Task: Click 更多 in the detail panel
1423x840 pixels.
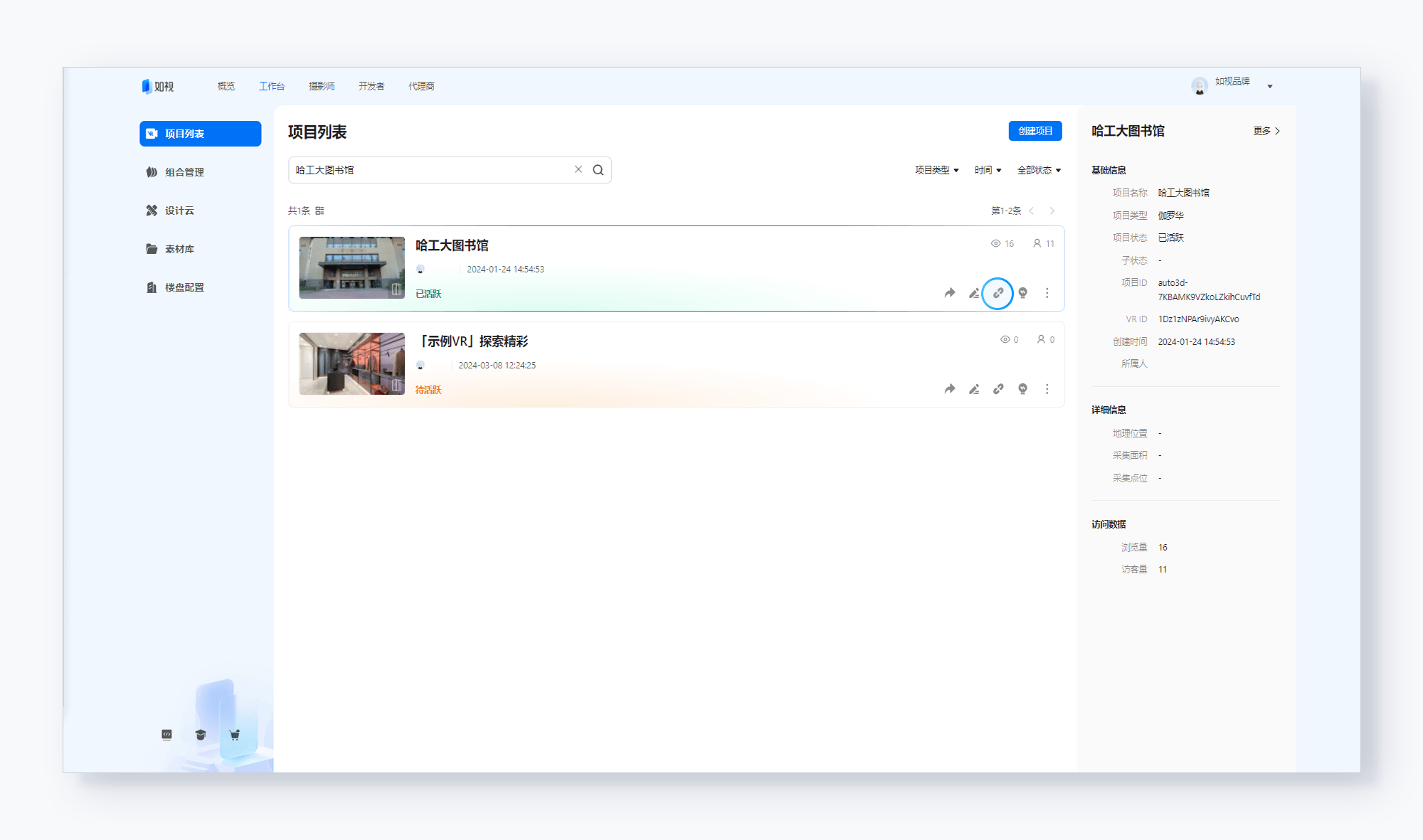Action: 1266,131
